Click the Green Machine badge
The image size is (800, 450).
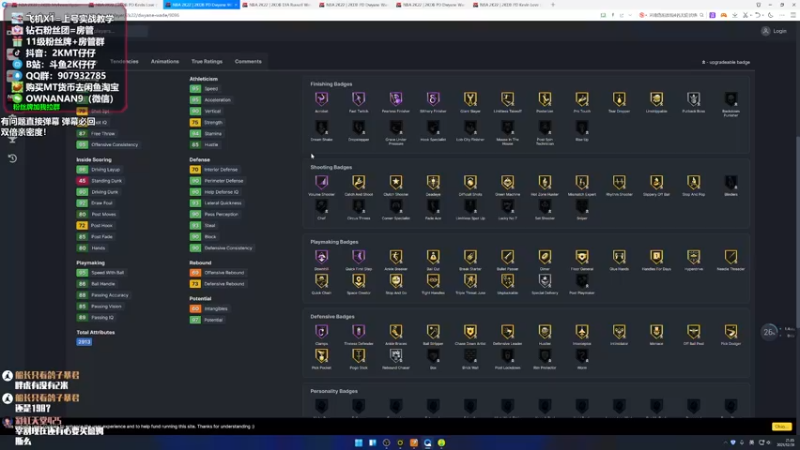pyautogui.click(x=508, y=182)
